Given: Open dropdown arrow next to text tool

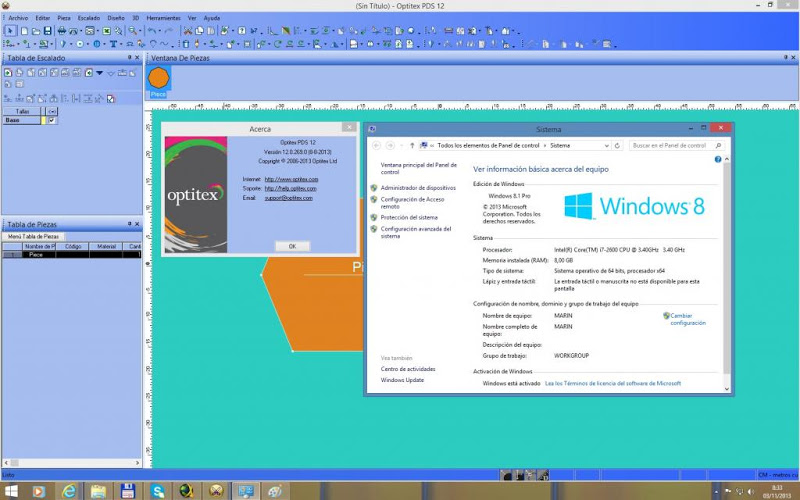Looking at the screenshot, I should point(121,45).
